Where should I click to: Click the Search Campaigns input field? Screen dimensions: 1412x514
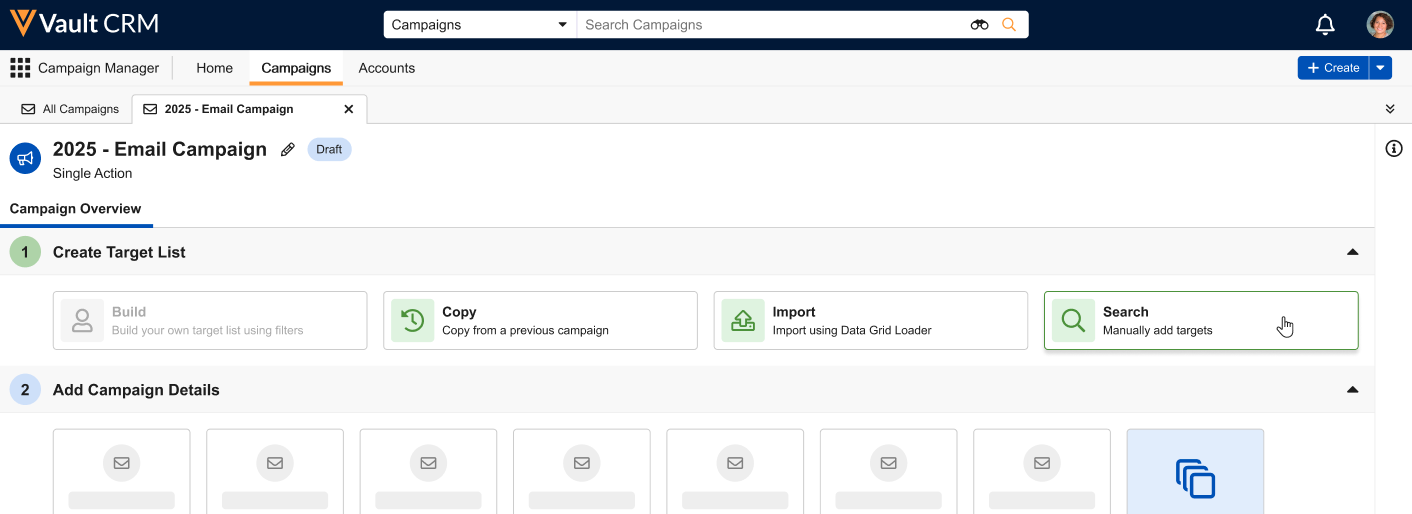click(770, 25)
